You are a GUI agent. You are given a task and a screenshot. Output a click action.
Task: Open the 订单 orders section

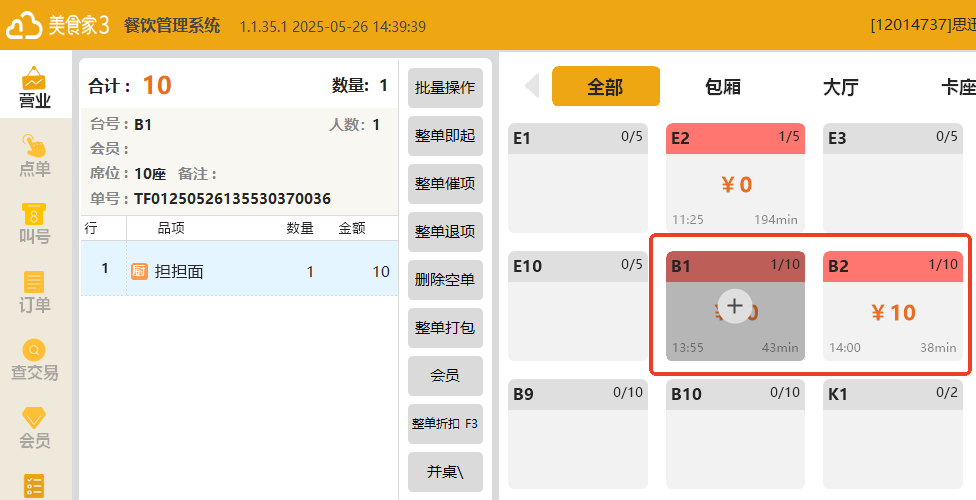[x=35, y=291]
